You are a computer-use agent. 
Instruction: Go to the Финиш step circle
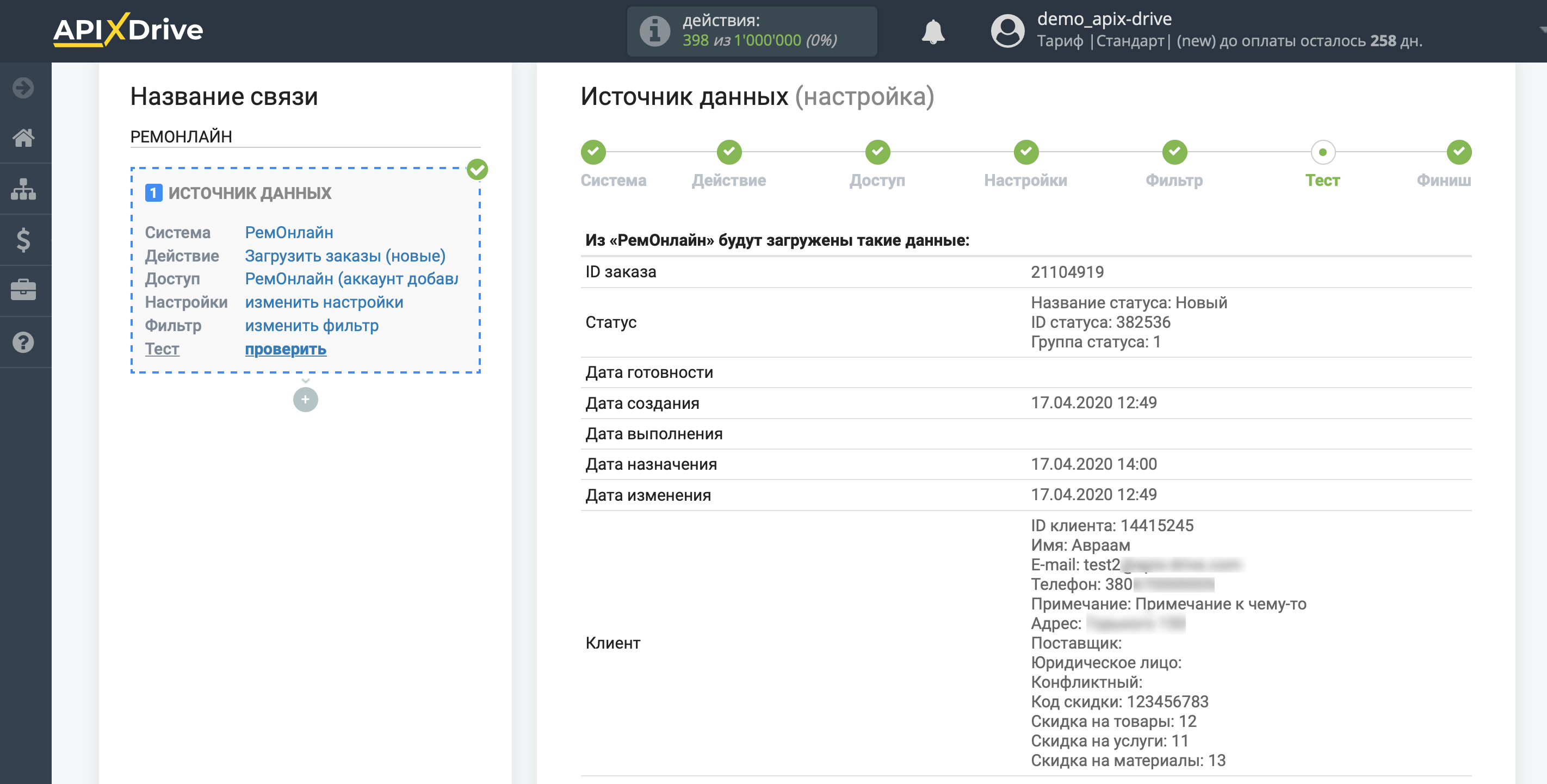[x=1459, y=152]
